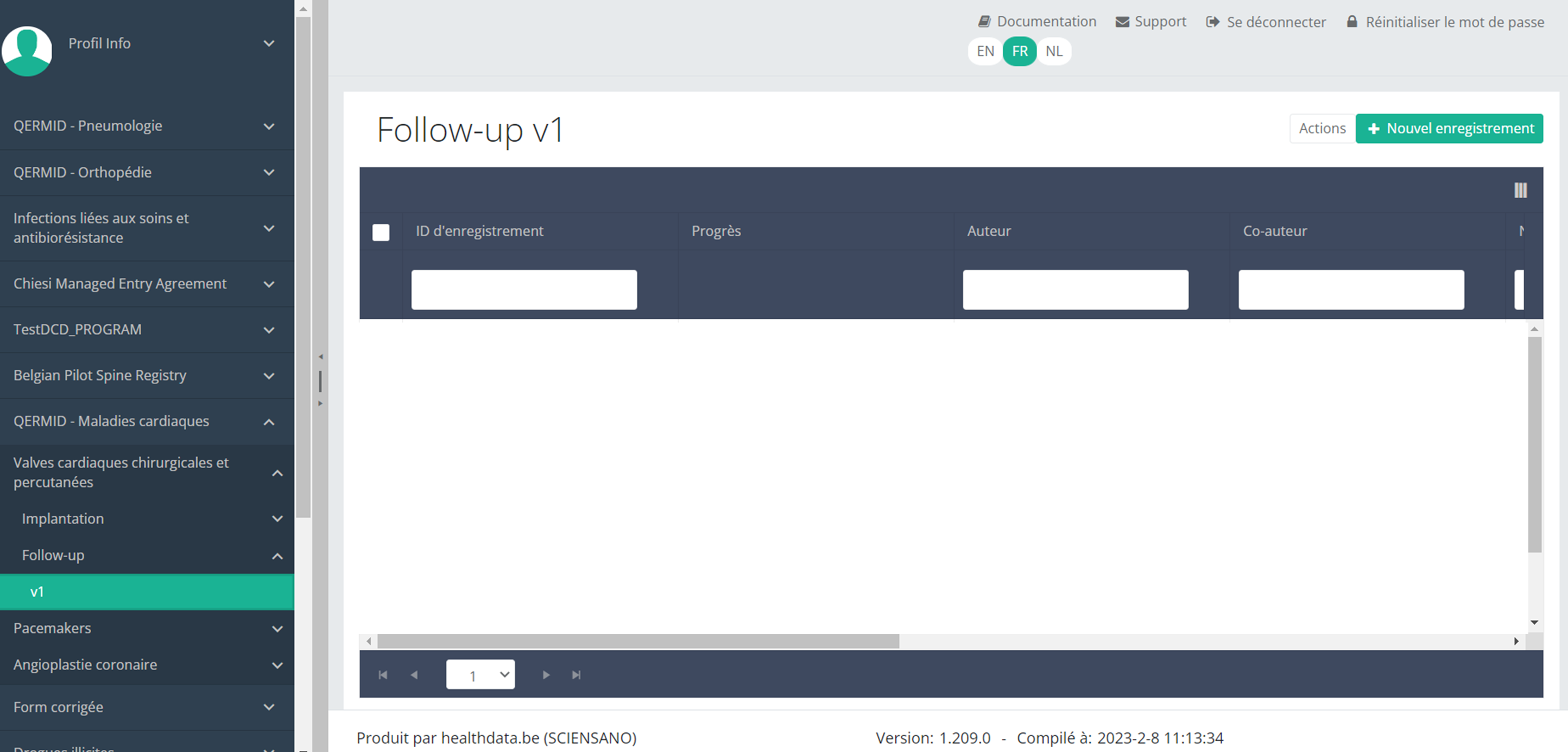This screenshot has height=752, width=1568.
Task: Click the table's horizontal scrollbar thumb
Action: coord(637,641)
